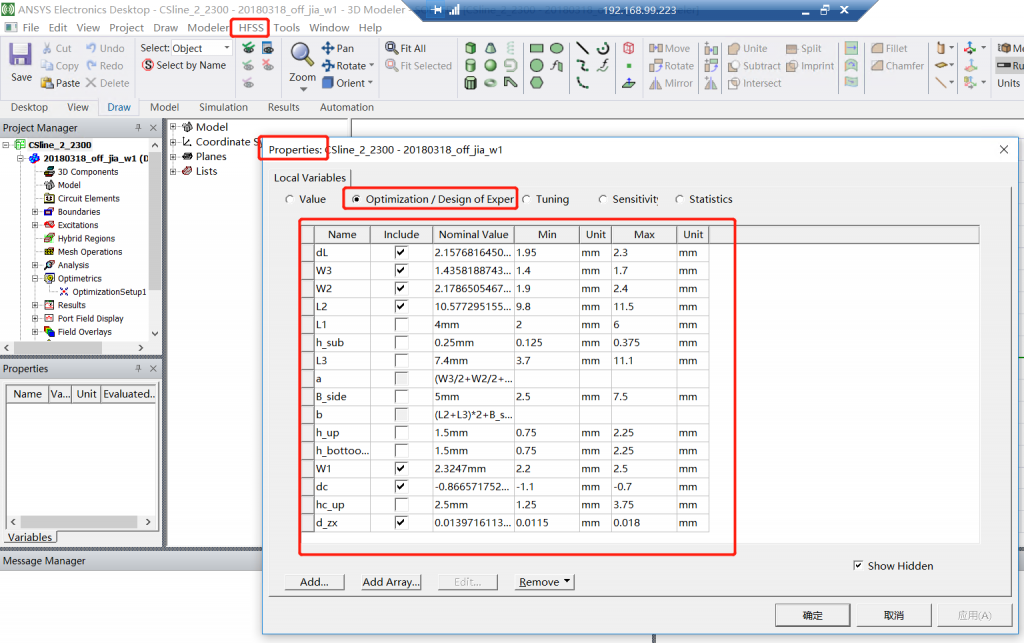Uncheck the Include checkbox for dL
1024x643 pixels.
tap(401, 253)
